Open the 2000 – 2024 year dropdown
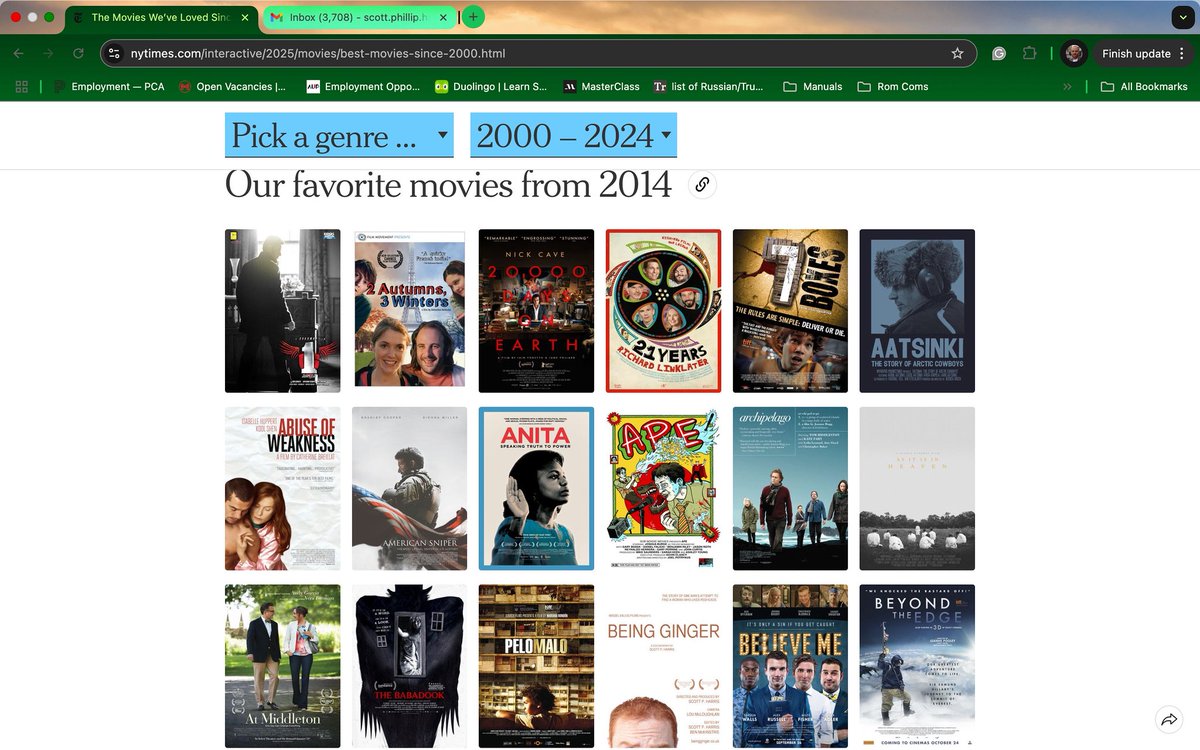 (x=573, y=135)
